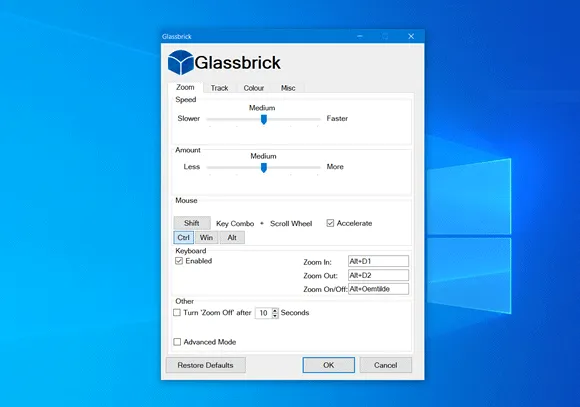Click the Speed slider thumb
Image resolution: width=580 pixels, height=407 pixels.
pyautogui.click(x=264, y=120)
